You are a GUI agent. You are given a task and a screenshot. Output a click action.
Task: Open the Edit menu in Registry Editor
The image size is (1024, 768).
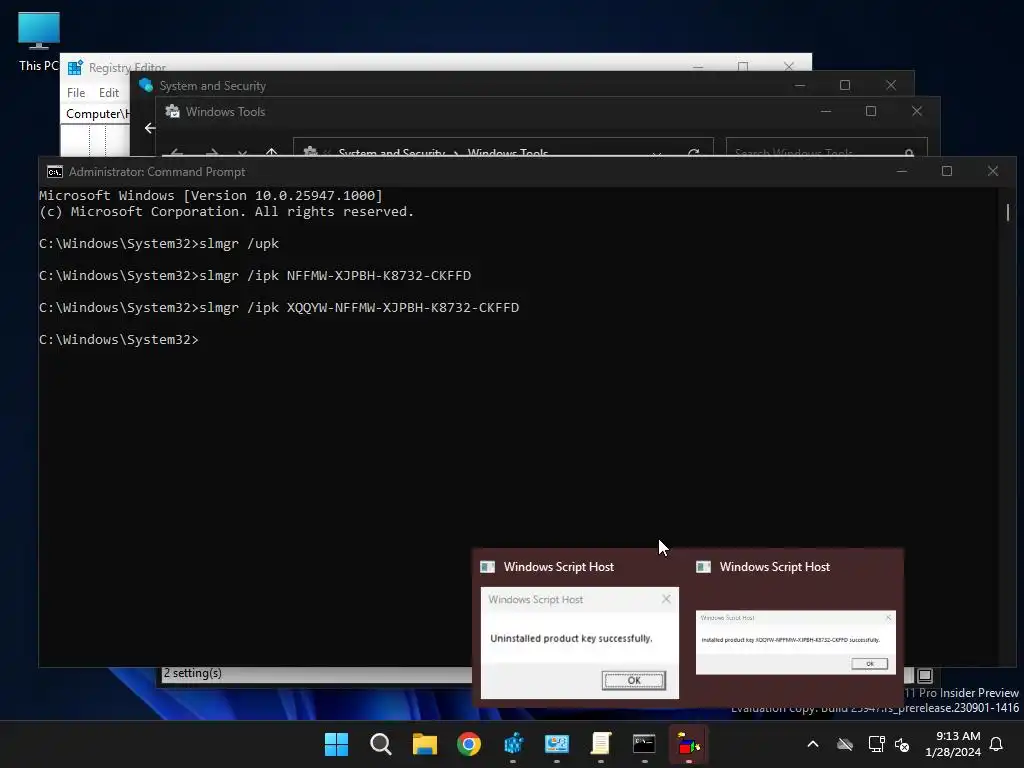point(108,93)
